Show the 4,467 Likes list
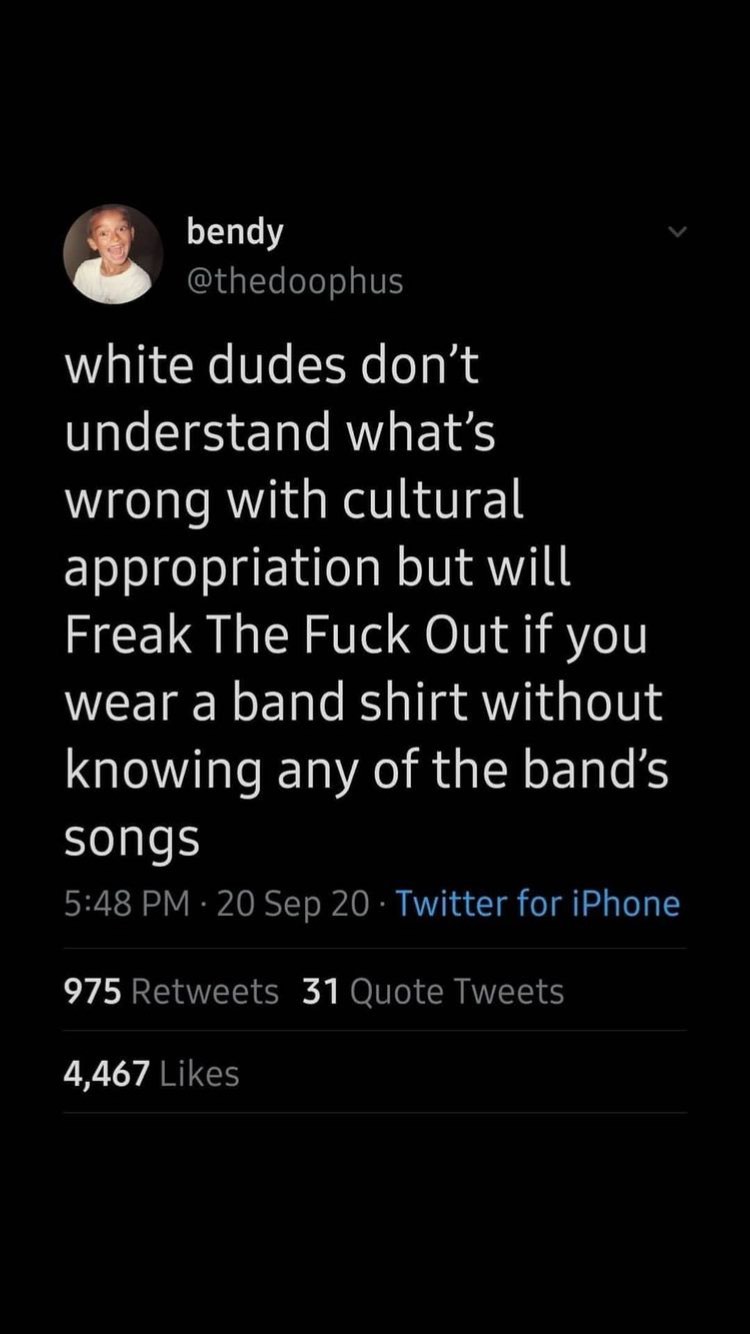Viewport: 750px width, 1334px height. pos(152,1074)
